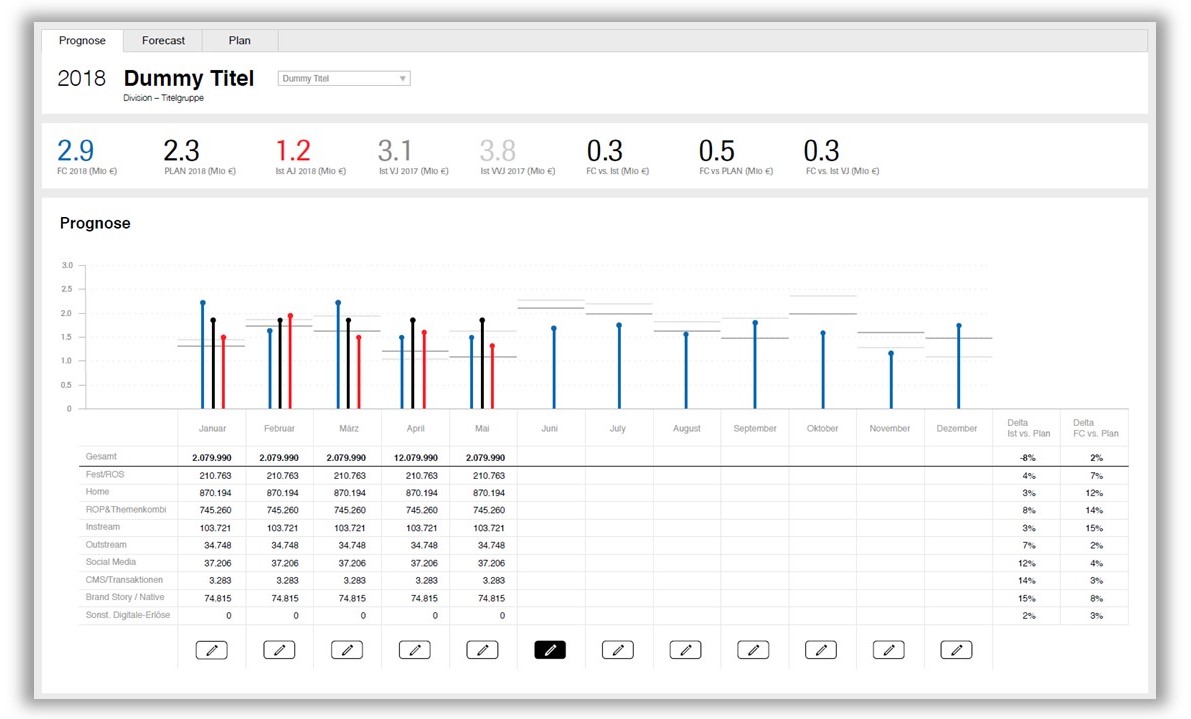This screenshot has height=719, width=1191.
Task: Click the blue November forecast bar
Action: click(x=891, y=380)
